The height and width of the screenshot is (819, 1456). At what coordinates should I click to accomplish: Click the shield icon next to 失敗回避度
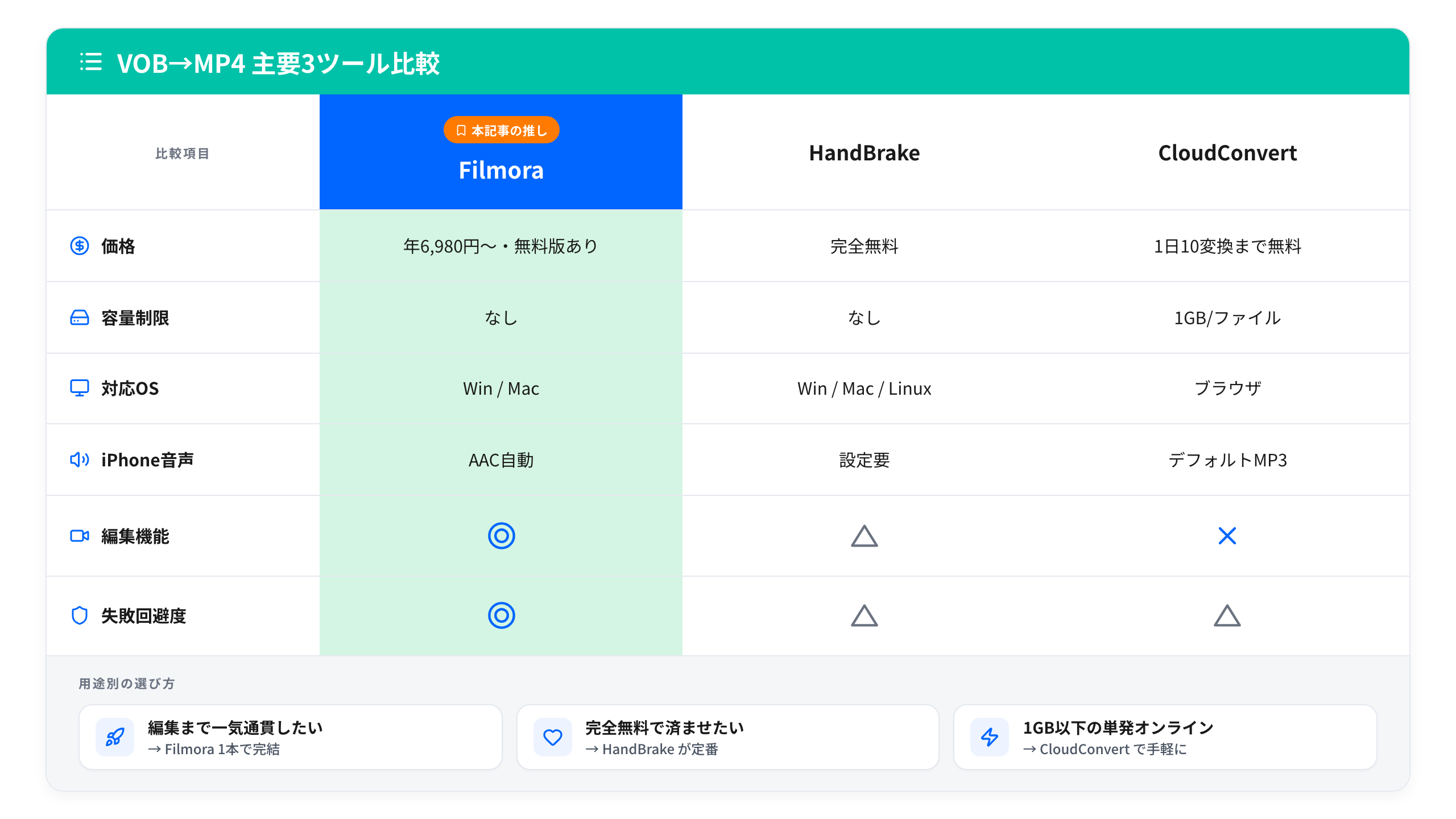pyautogui.click(x=80, y=615)
